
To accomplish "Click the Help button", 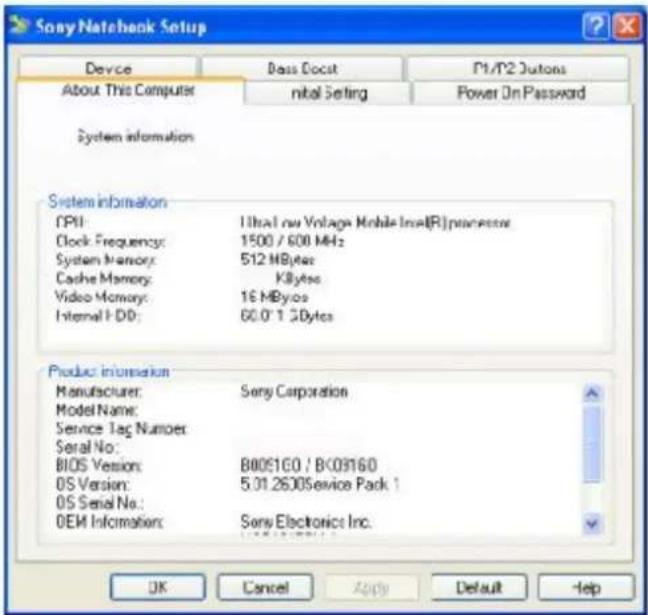I will click(586, 587).
